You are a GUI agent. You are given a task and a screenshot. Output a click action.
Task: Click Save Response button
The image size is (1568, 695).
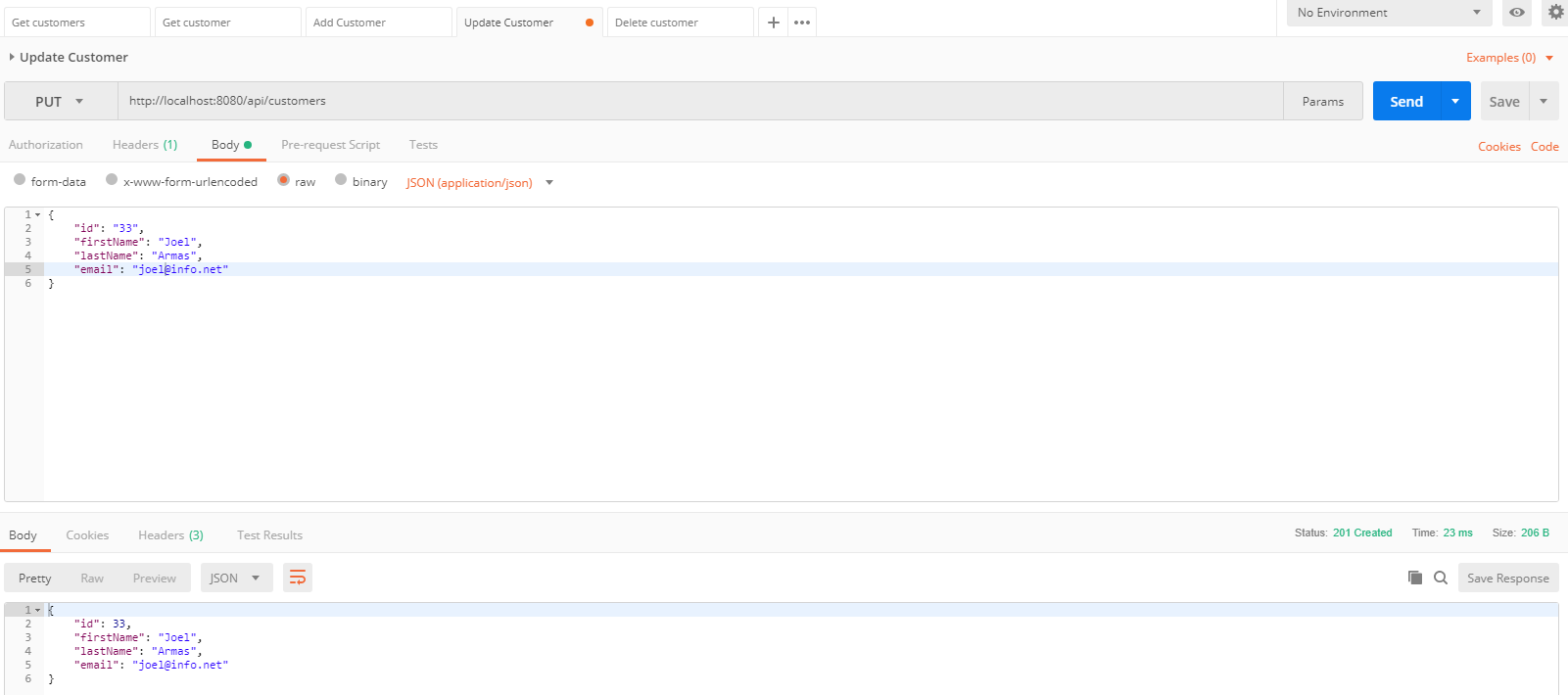point(1508,578)
